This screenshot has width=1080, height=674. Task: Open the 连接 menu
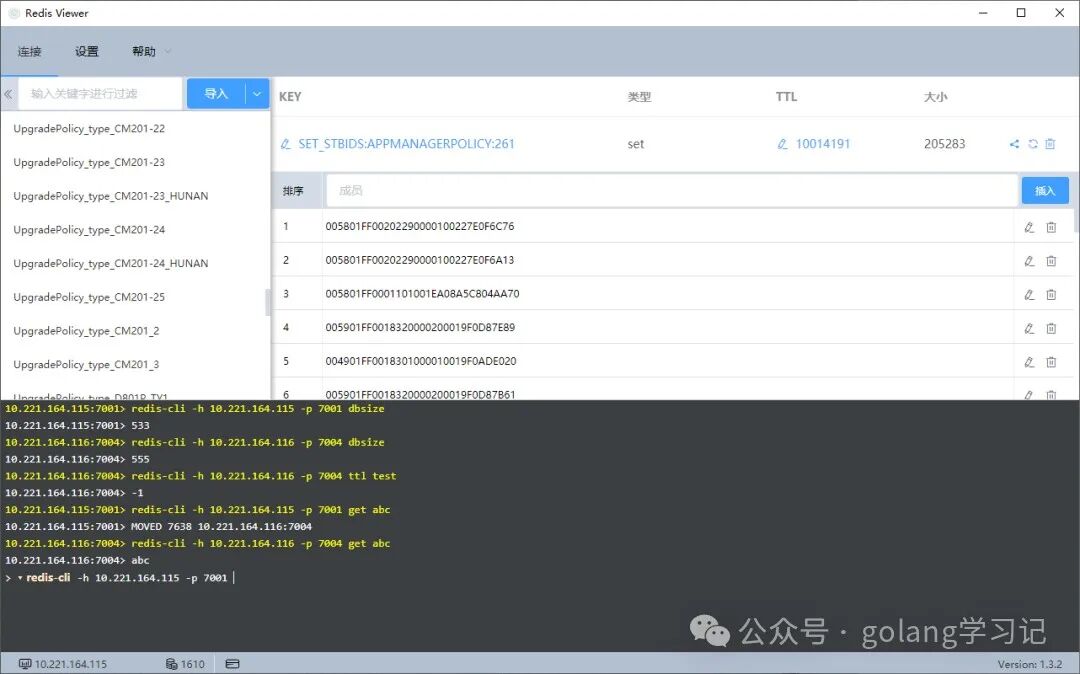[x=29, y=52]
